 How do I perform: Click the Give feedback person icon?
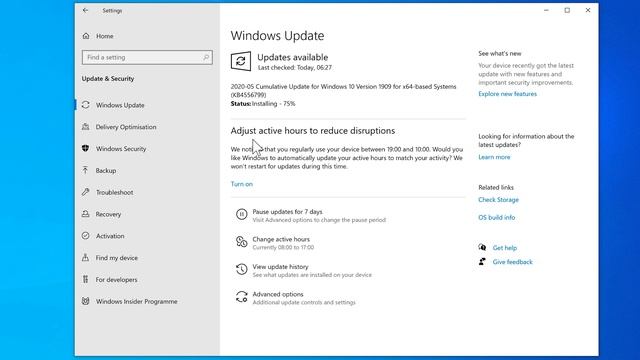(x=482, y=262)
